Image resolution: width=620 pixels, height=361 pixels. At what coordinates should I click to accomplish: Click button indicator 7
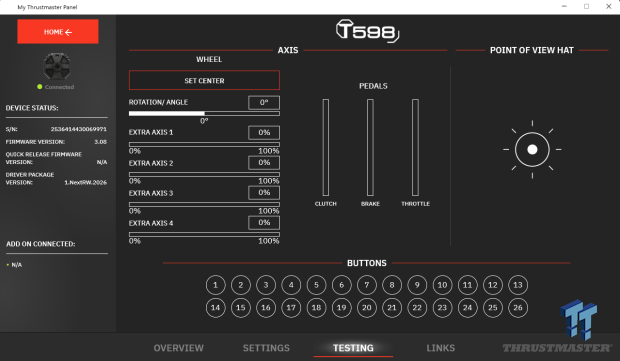click(367, 285)
